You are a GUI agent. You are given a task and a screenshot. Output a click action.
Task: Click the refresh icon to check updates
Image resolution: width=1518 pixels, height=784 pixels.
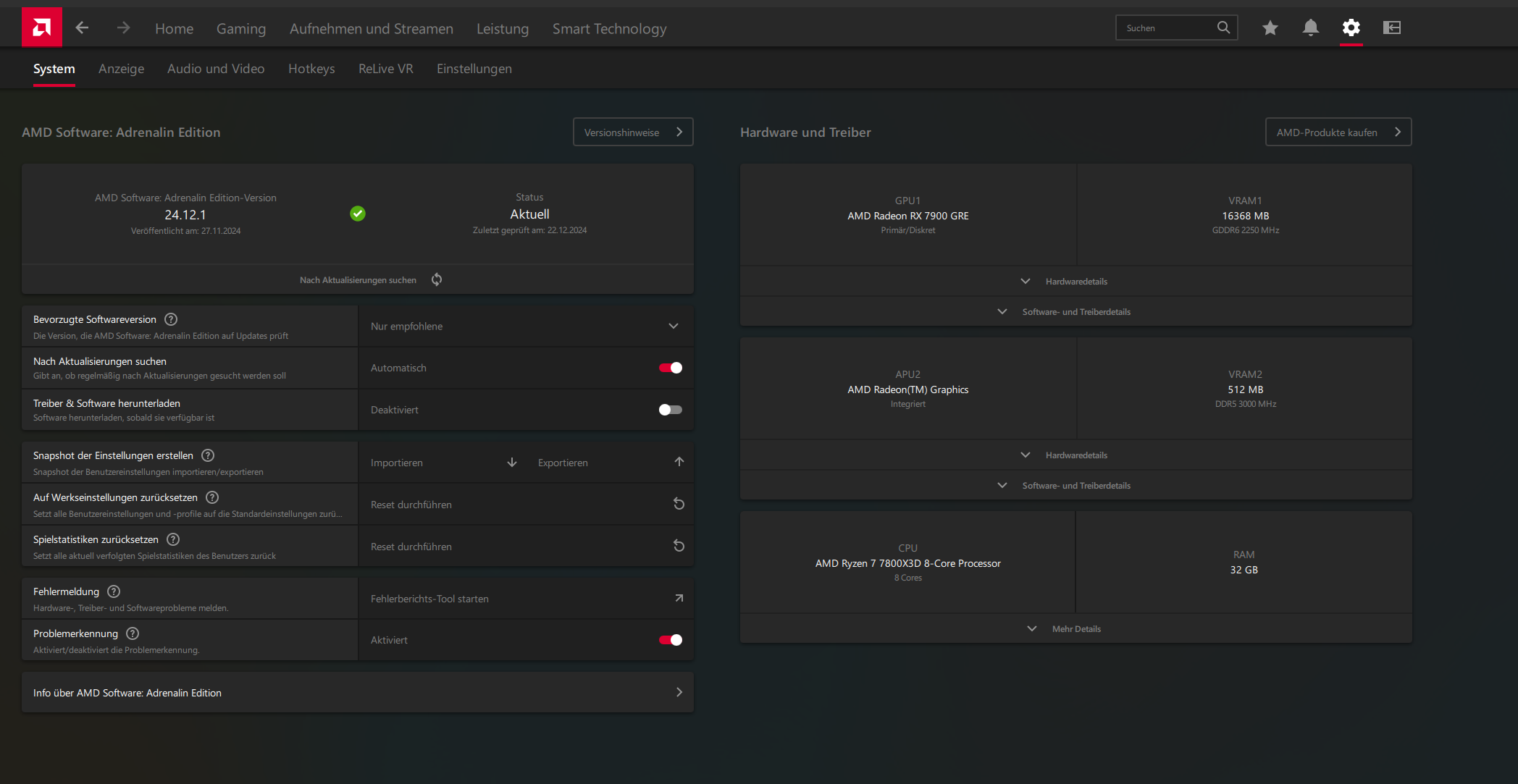click(437, 279)
